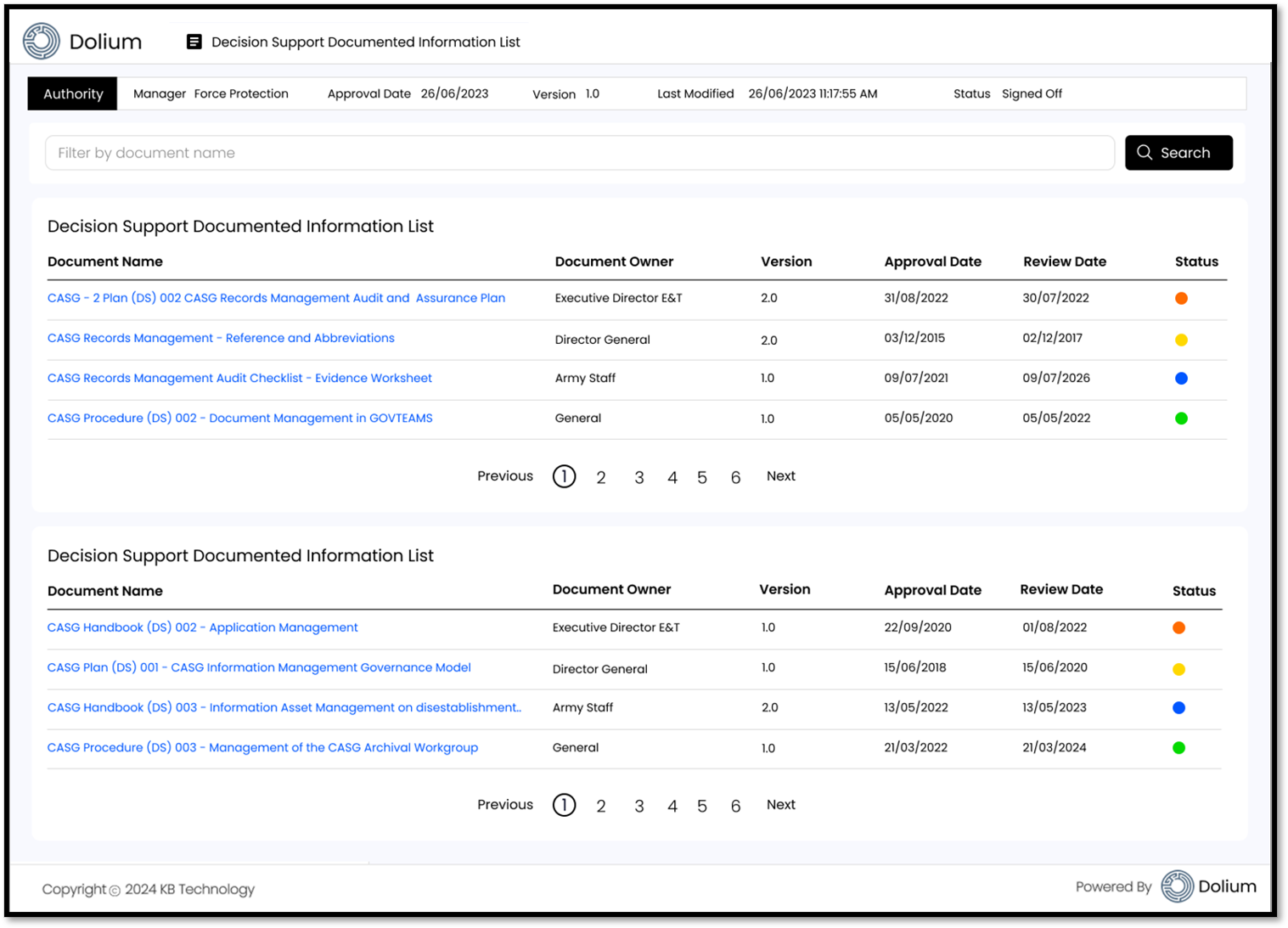Viewport: 1288px width, 928px height.
Task: Go to page 3 in the top pagination
Action: 639,476
